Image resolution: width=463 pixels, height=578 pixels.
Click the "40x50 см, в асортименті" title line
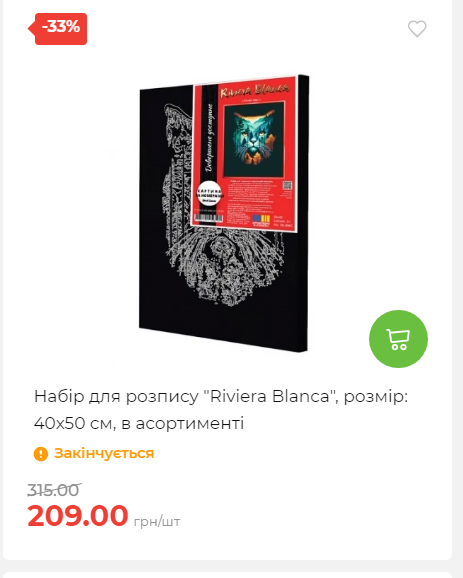pyautogui.click(x=139, y=423)
